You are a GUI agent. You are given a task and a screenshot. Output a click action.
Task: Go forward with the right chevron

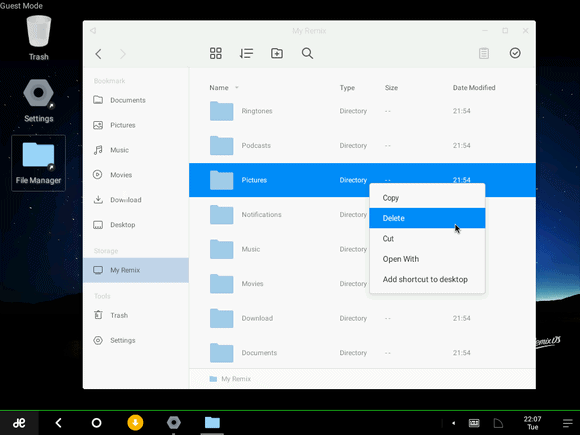pyautogui.click(x=123, y=54)
